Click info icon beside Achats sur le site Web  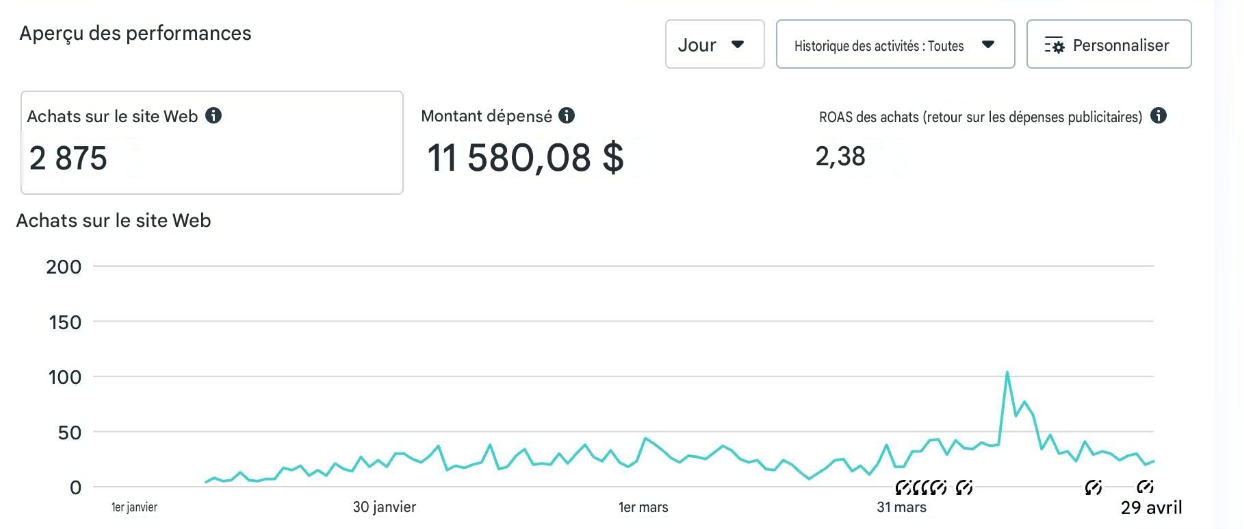pos(213,116)
